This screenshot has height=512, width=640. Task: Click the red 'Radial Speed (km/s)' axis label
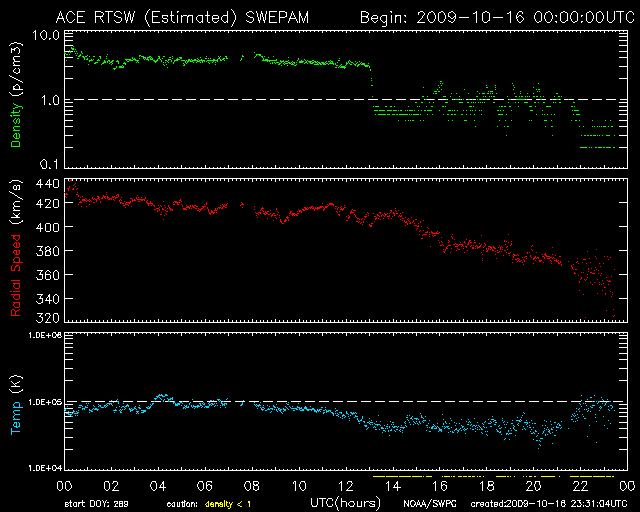coord(16,248)
